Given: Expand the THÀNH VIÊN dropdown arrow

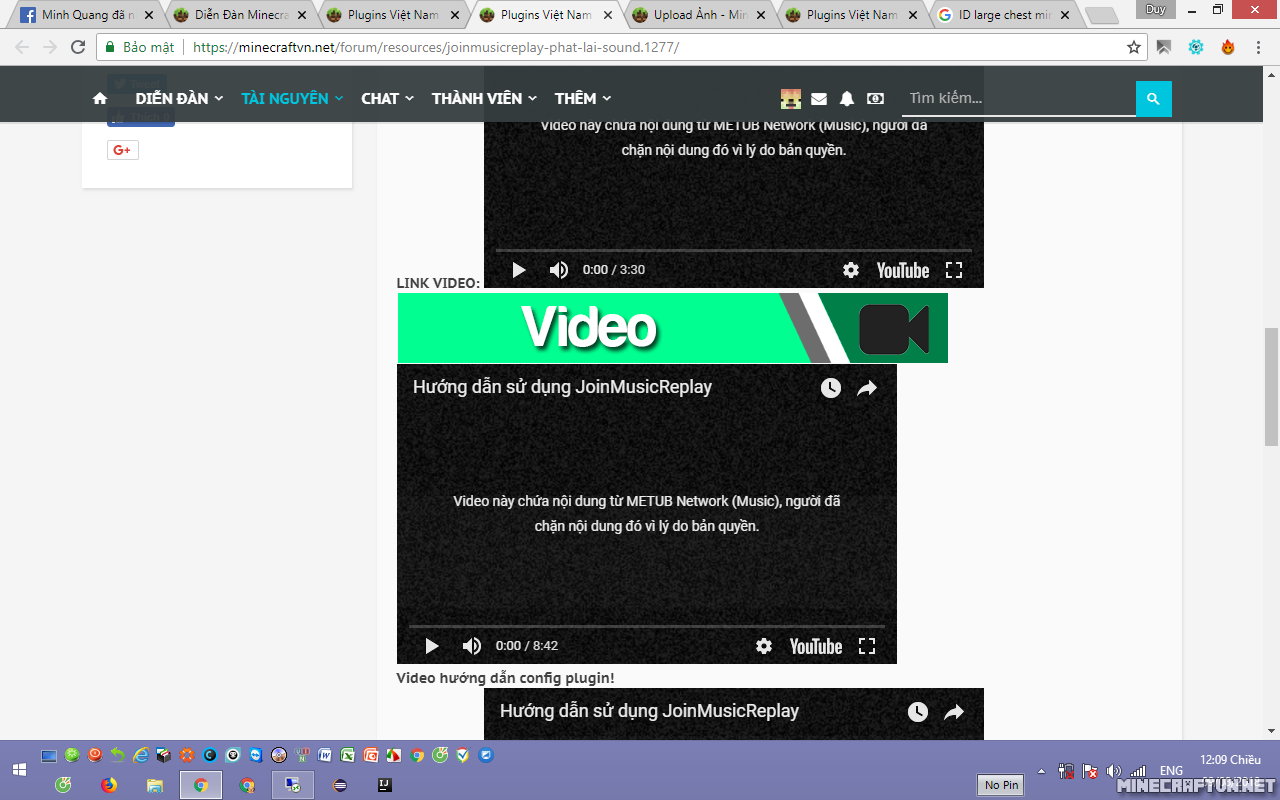Looking at the screenshot, I should [x=533, y=98].
